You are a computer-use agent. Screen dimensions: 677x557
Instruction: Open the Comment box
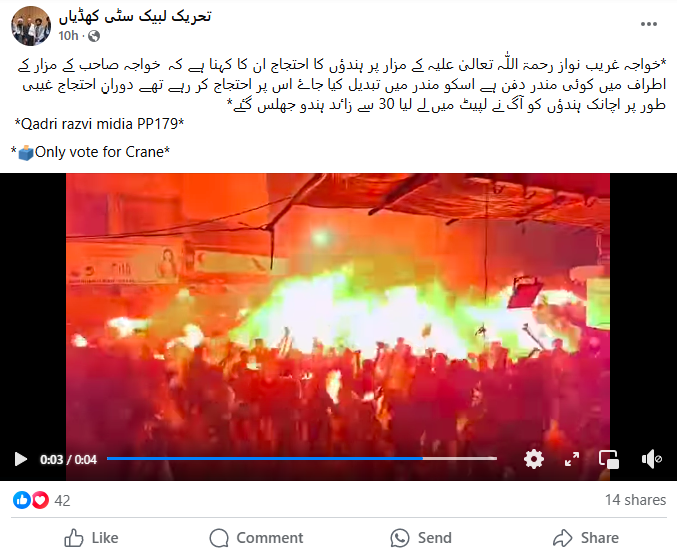click(256, 538)
